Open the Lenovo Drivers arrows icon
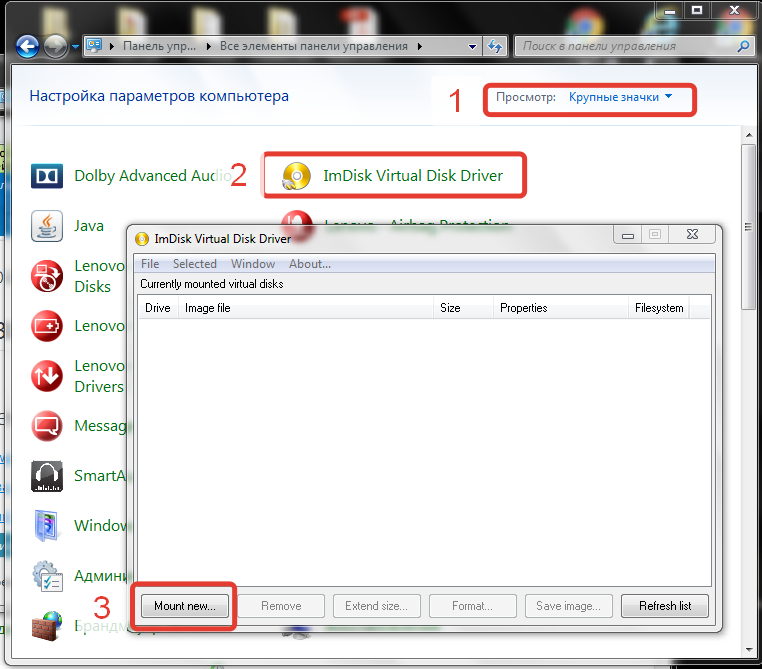The height and width of the screenshot is (669, 762). (47, 376)
